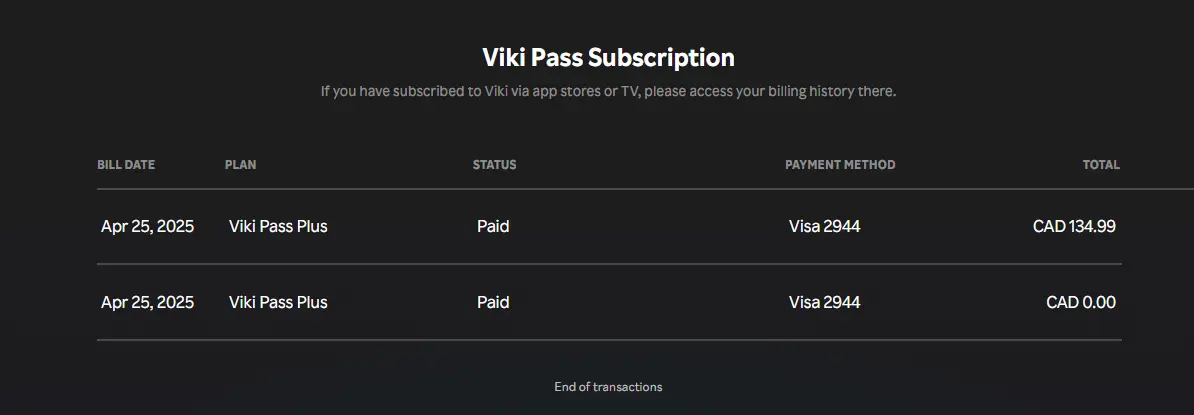Viewport: 1194px width, 415px height.
Task: Click the divider line between the two transactions
Action: click(609, 264)
